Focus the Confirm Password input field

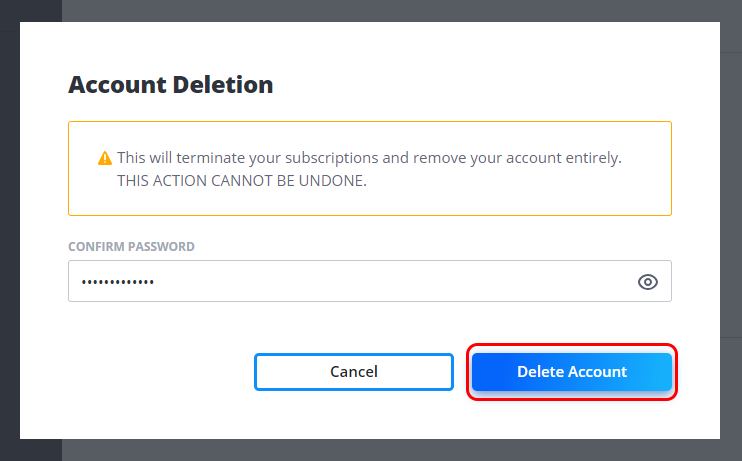(350, 282)
